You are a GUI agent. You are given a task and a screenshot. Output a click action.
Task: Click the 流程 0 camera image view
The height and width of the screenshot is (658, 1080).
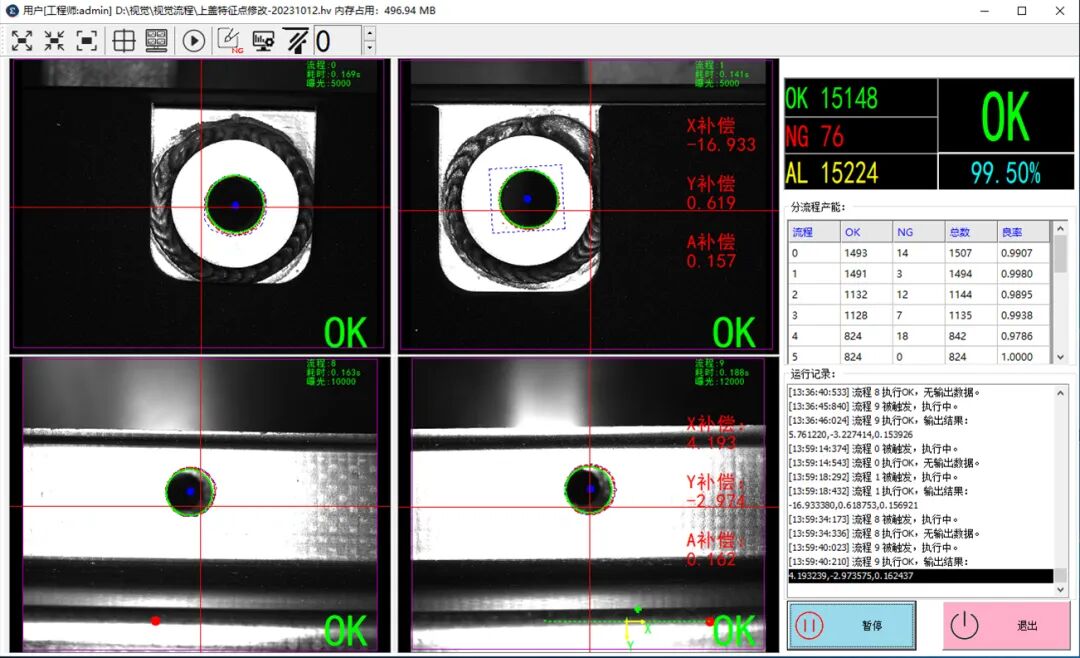pyautogui.click(x=200, y=206)
